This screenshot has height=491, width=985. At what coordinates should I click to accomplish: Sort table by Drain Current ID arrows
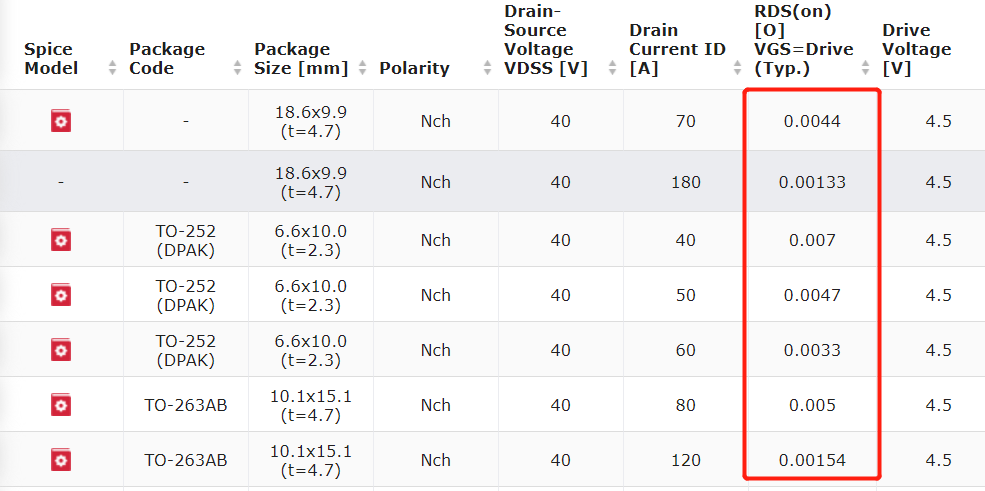coord(737,68)
